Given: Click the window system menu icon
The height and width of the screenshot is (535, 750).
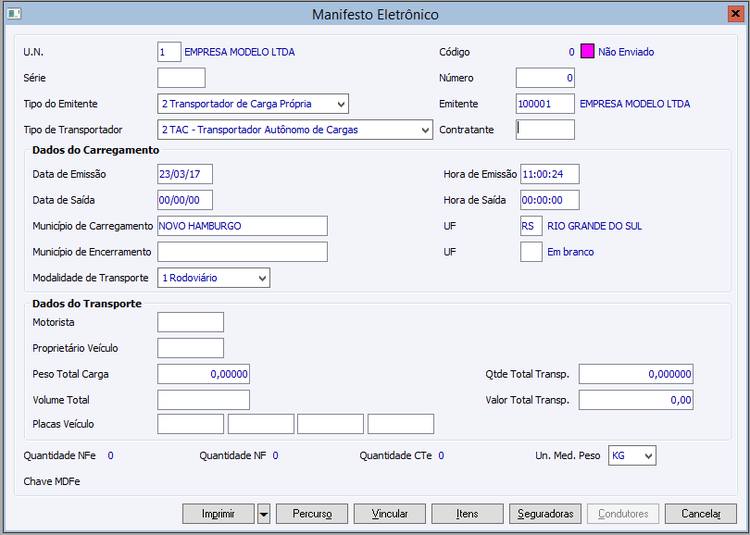Looking at the screenshot, I should 12,14.
